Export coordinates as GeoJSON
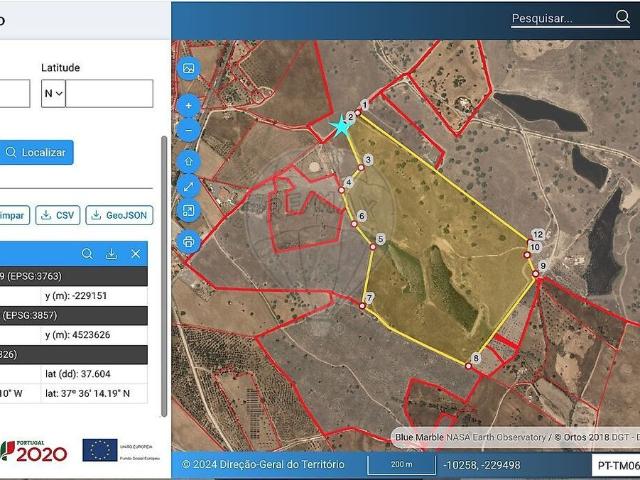Screen dimensions: 640x480 [119, 215]
